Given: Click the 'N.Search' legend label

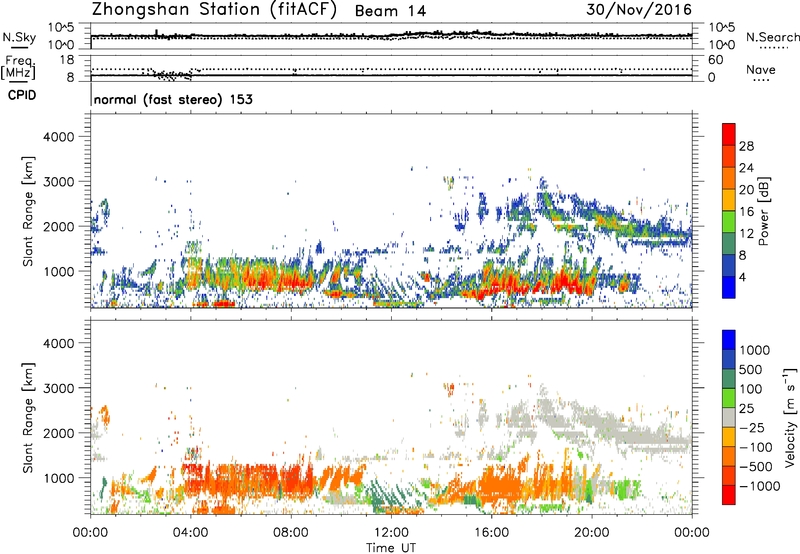Looking at the screenshot, I should tap(772, 37).
